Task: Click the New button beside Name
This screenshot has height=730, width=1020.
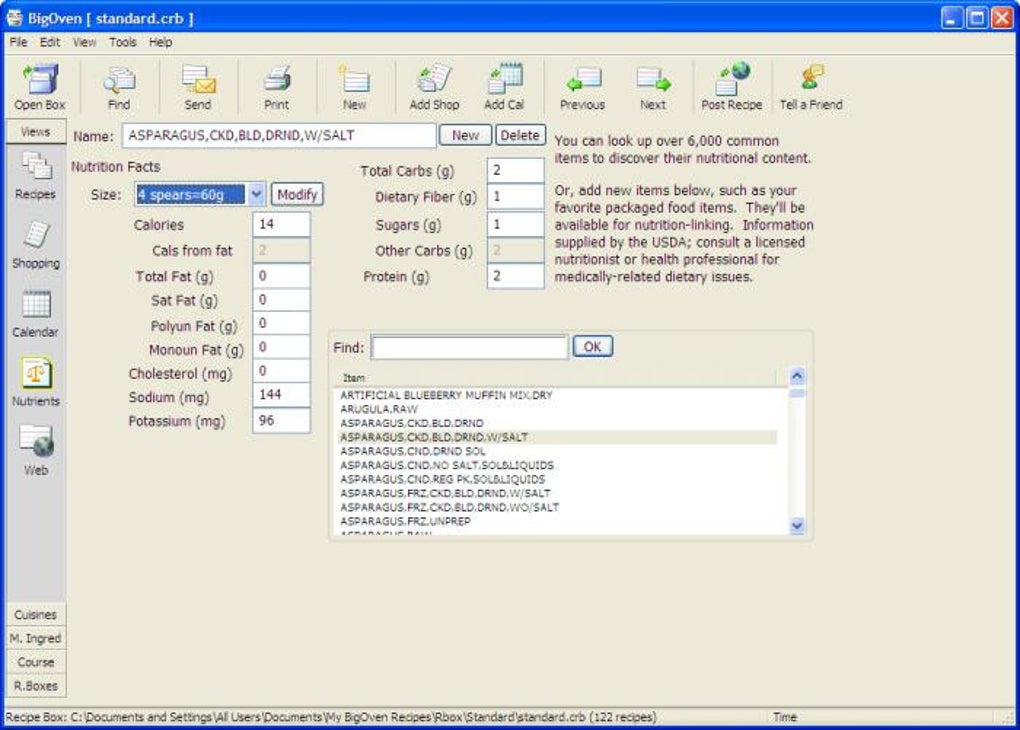Action: [465, 135]
